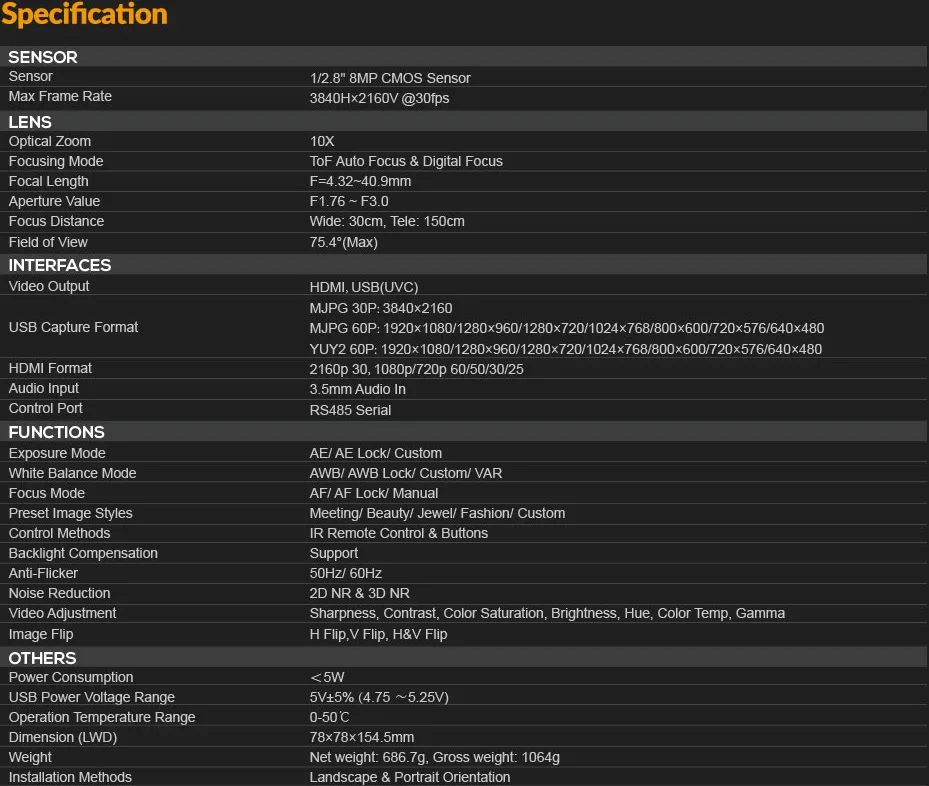
Task: Click the Preset Image Styles label
Action: tap(70, 513)
